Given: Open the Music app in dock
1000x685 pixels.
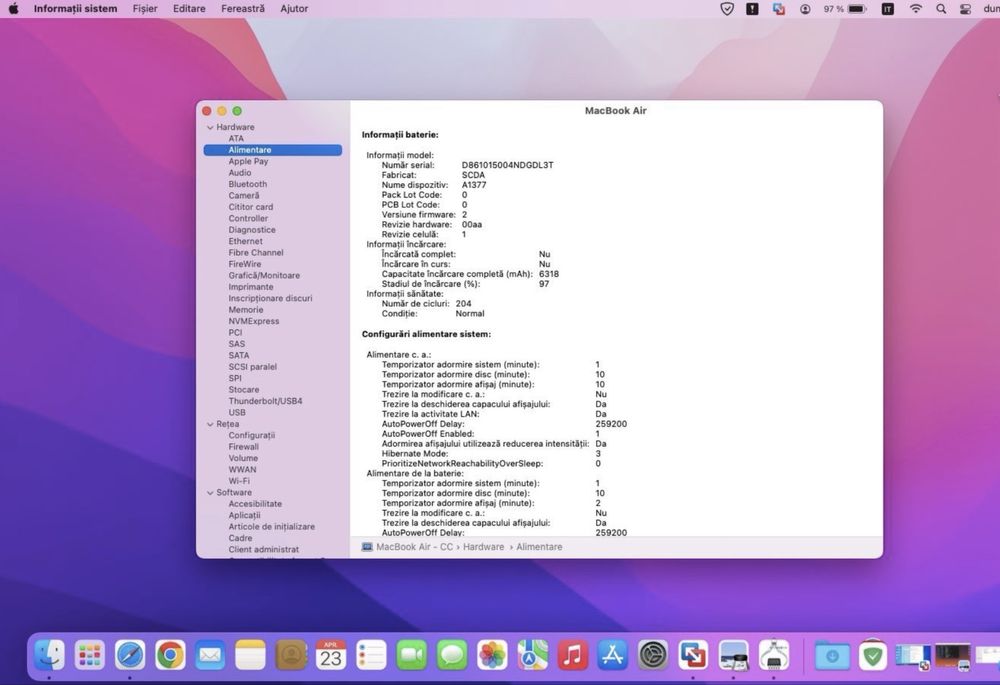Looking at the screenshot, I should click(x=572, y=655).
